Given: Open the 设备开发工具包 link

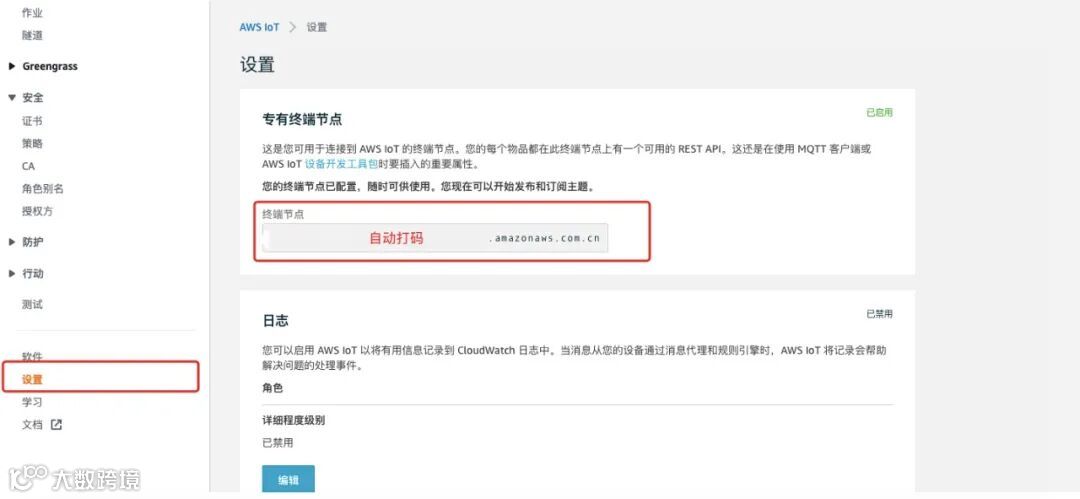Looking at the screenshot, I should [x=341, y=165].
